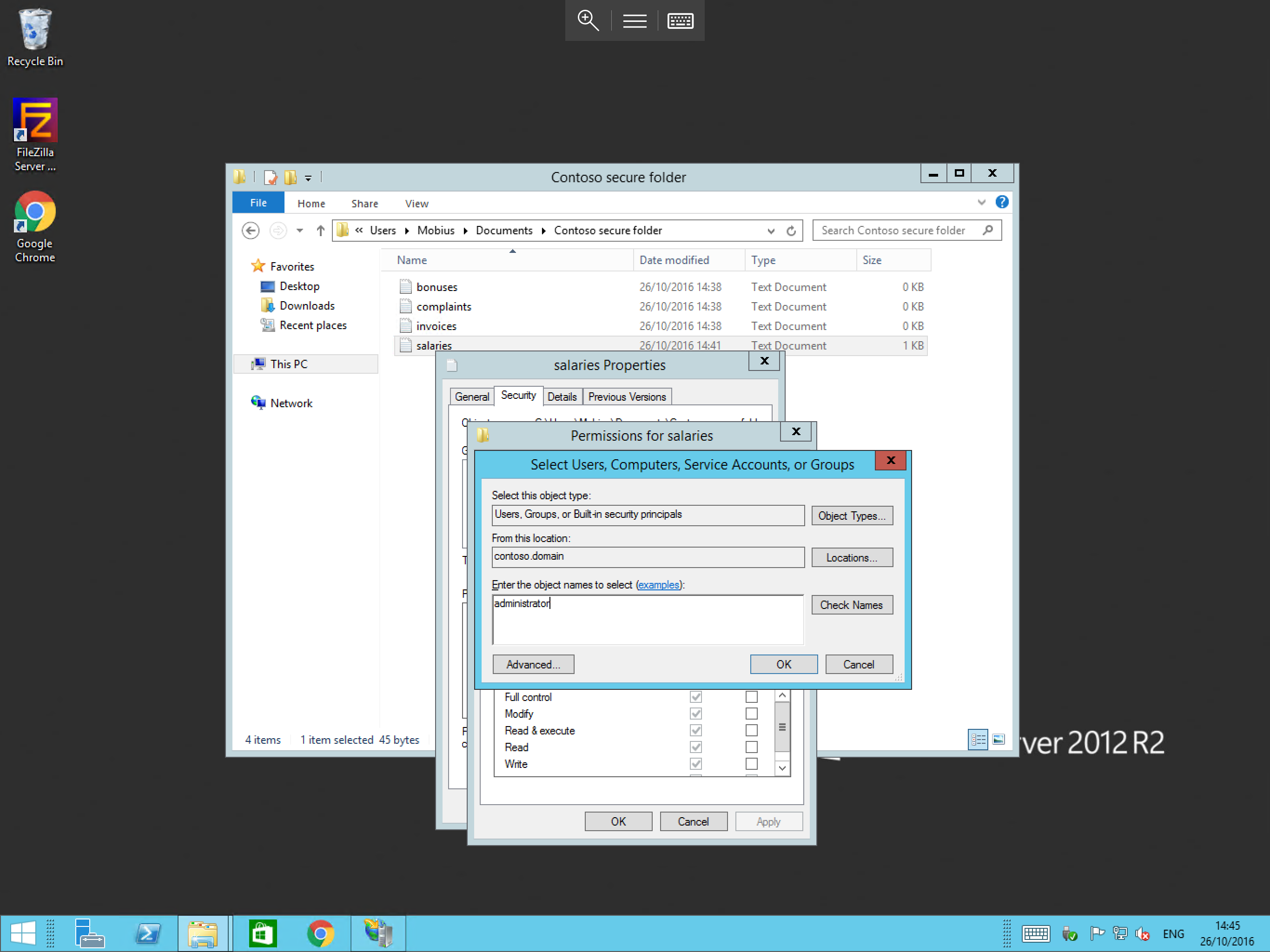Refresh the Contoso secure folder view
The width and height of the screenshot is (1270, 952).
791,230
